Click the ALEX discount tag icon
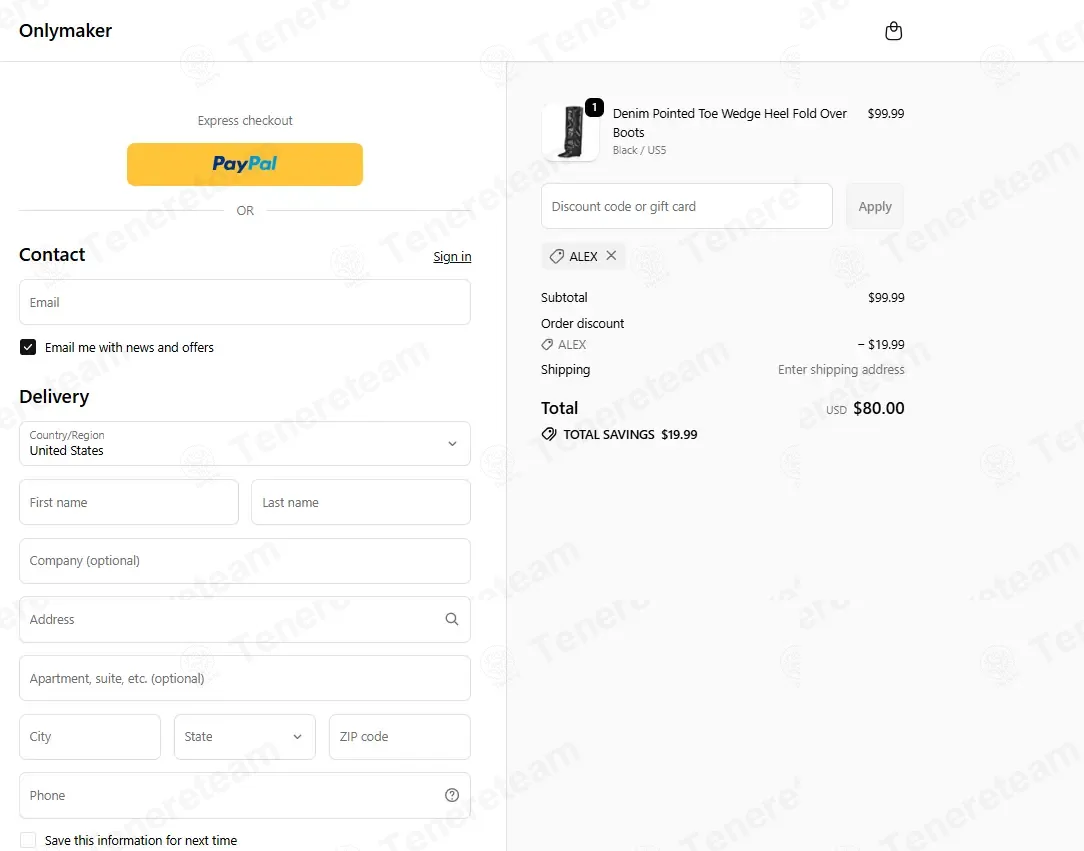 pos(557,256)
